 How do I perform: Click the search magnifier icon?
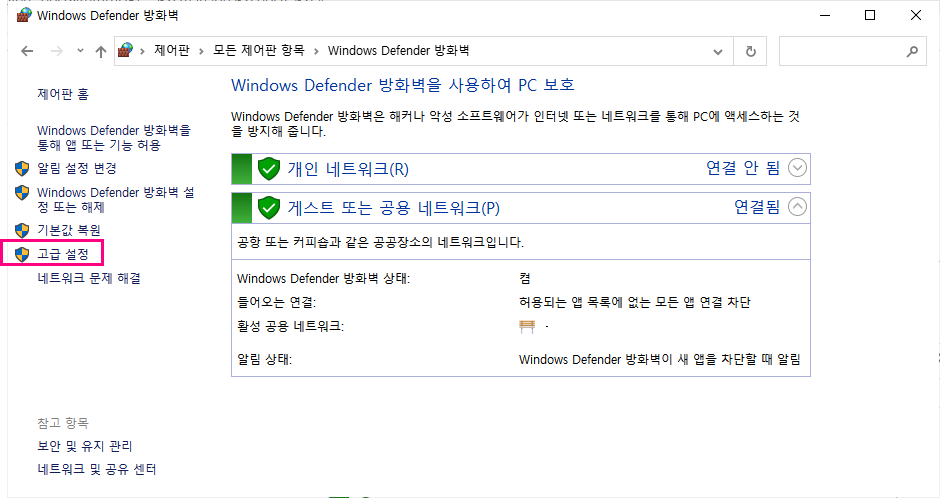pos(912,52)
